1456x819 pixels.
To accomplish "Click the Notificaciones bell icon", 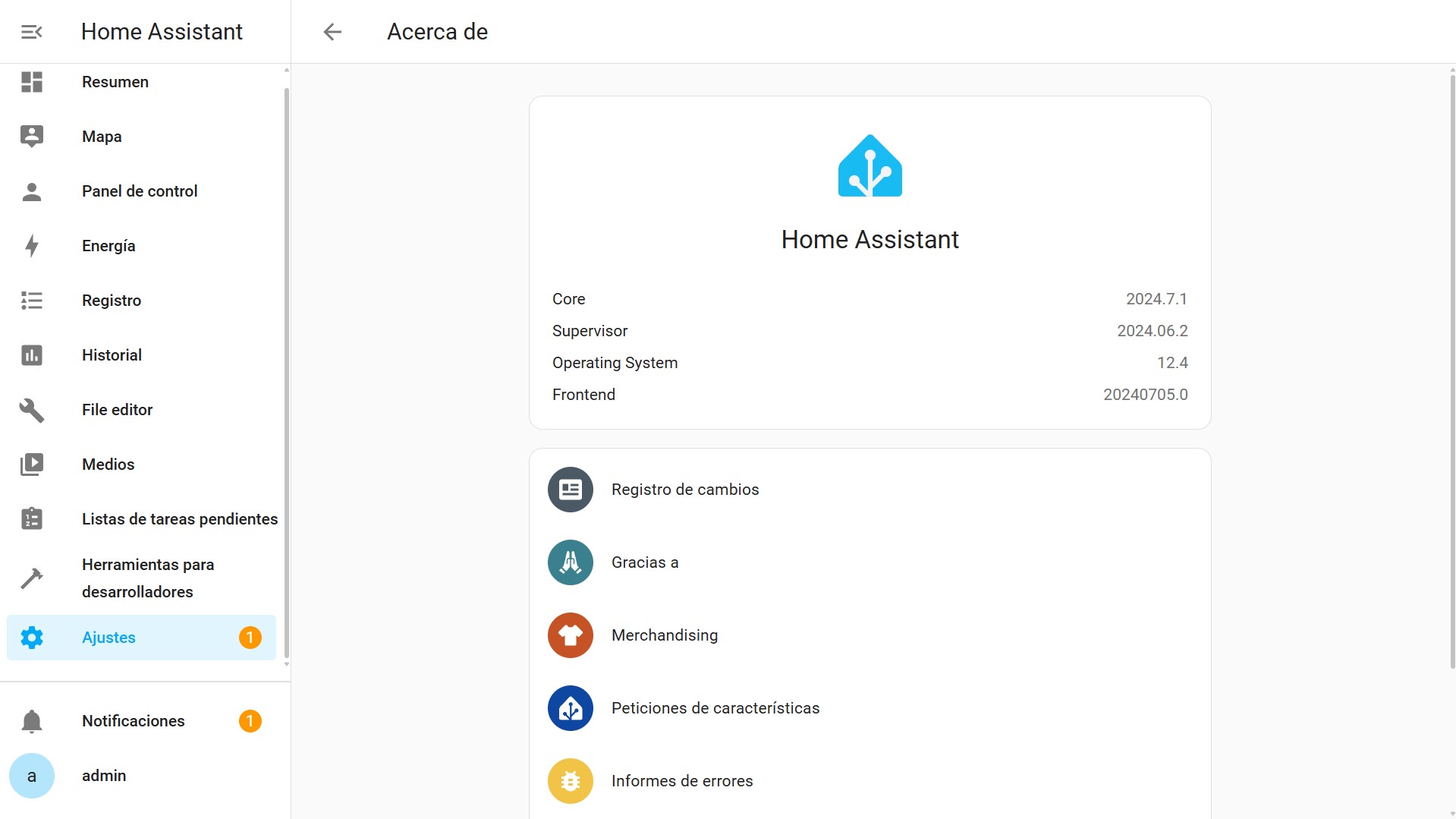I will [x=32, y=721].
